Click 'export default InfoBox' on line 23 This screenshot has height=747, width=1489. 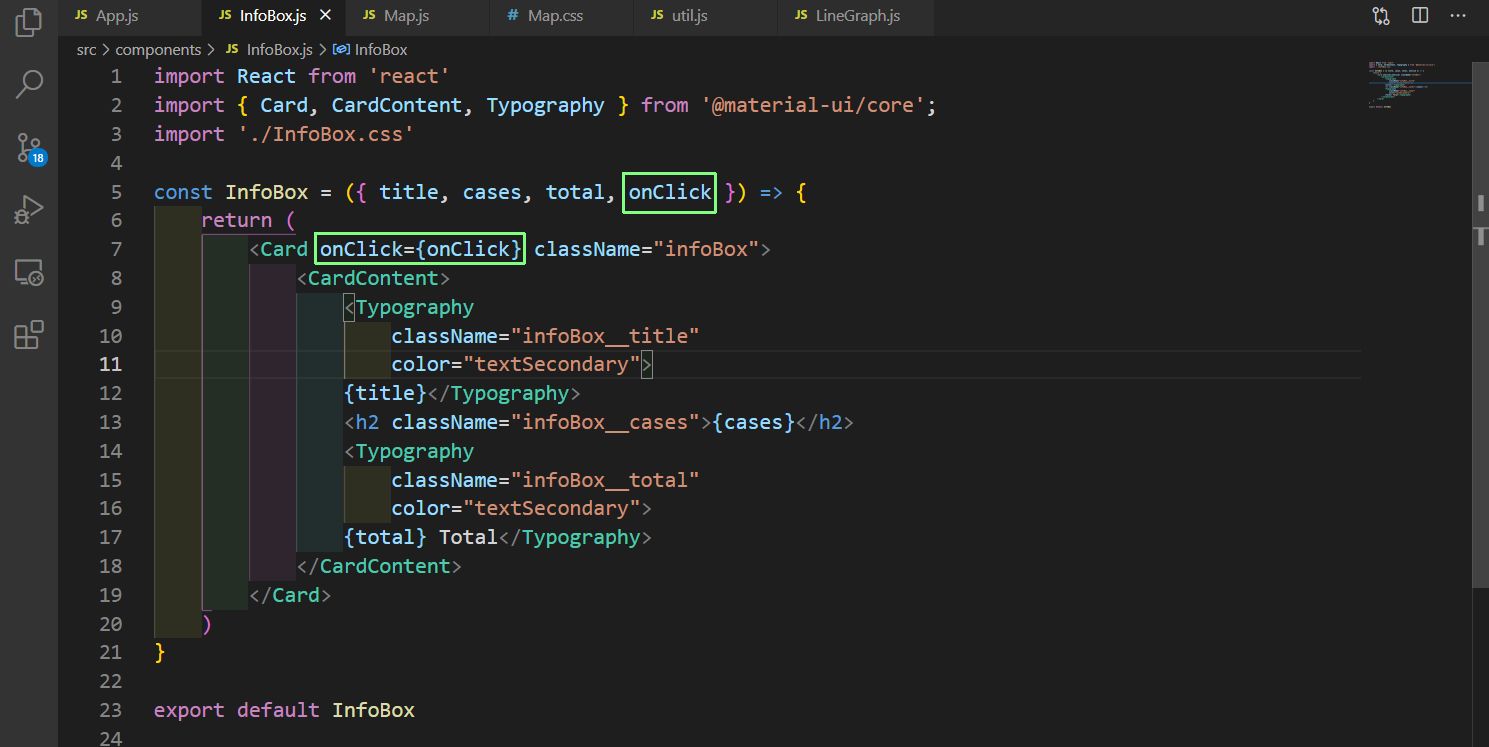pos(284,710)
